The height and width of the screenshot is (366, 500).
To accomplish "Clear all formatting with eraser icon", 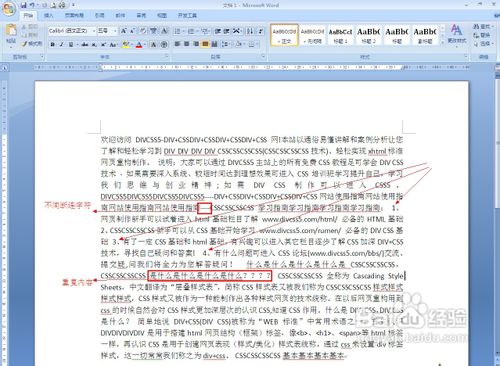I will [x=143, y=31].
